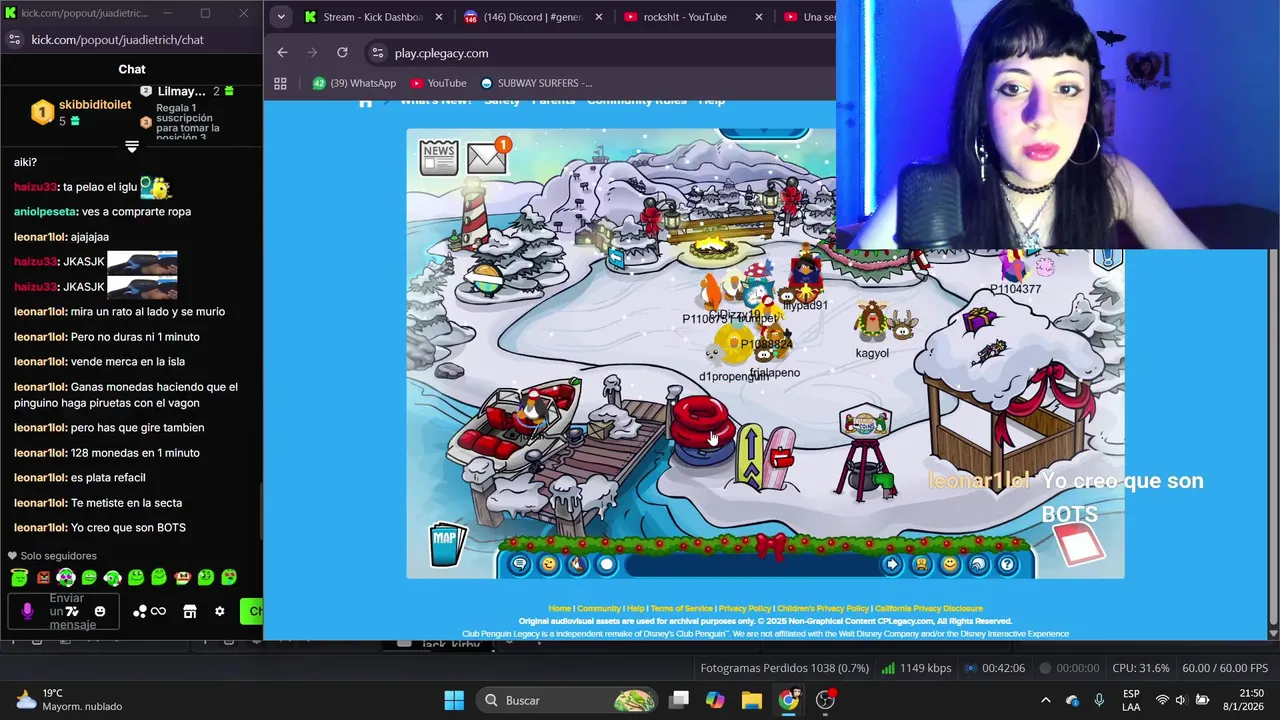Open the channel points bubbles icon
Viewport: 1280px width, 720px height.
tap(140, 611)
